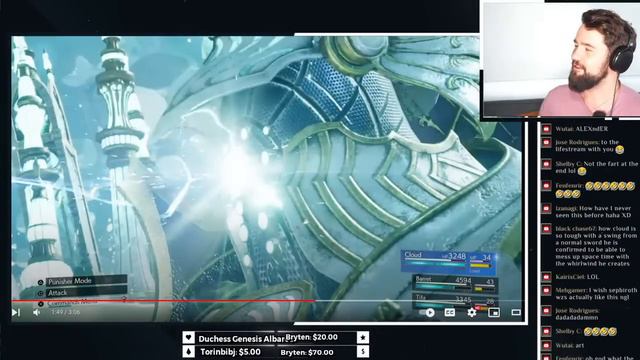Enable theater mode view
640x360 pixels.
point(516,312)
